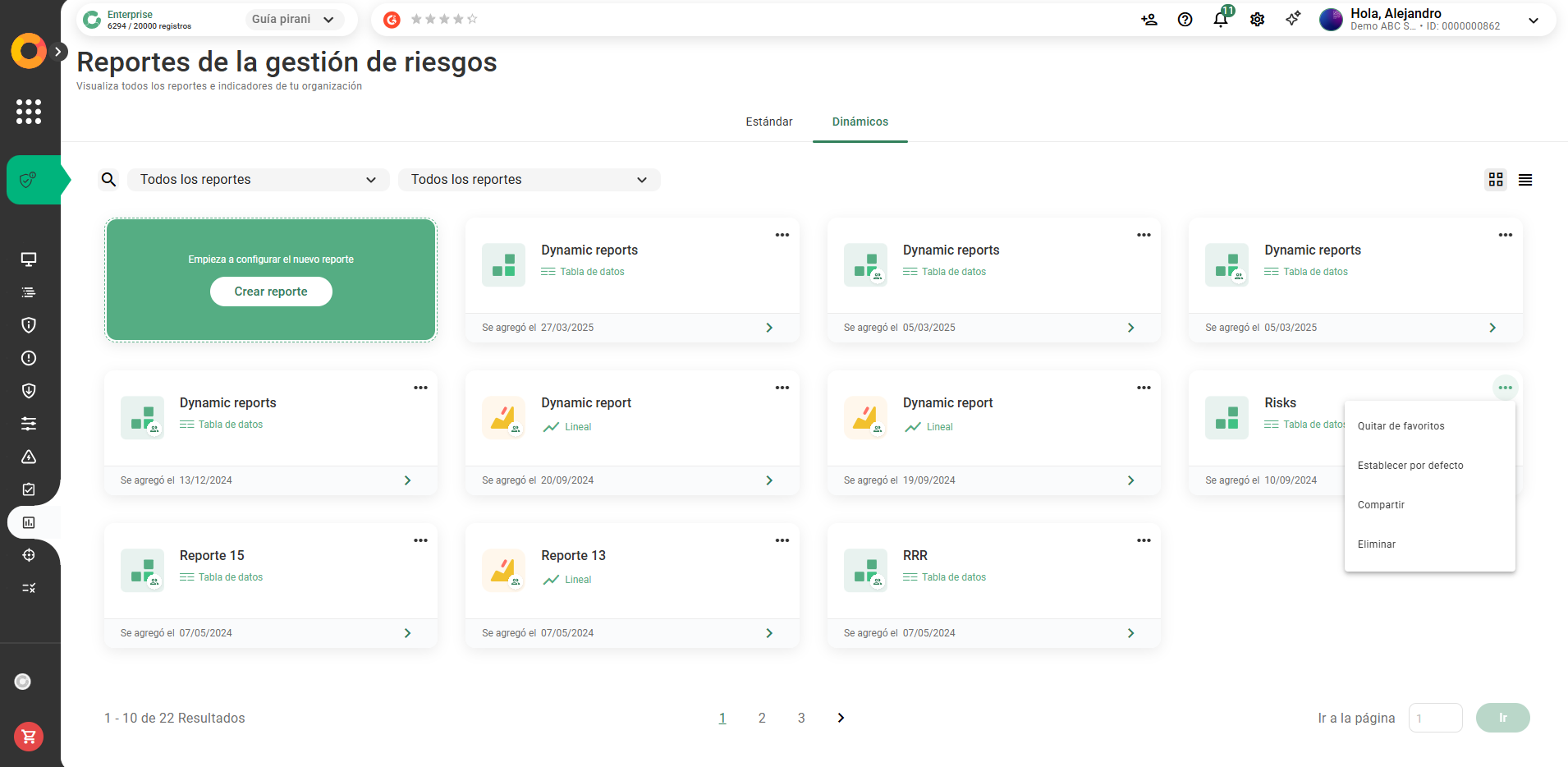Switch to the Estándar tab
The width and height of the screenshot is (1568, 767).
click(768, 122)
